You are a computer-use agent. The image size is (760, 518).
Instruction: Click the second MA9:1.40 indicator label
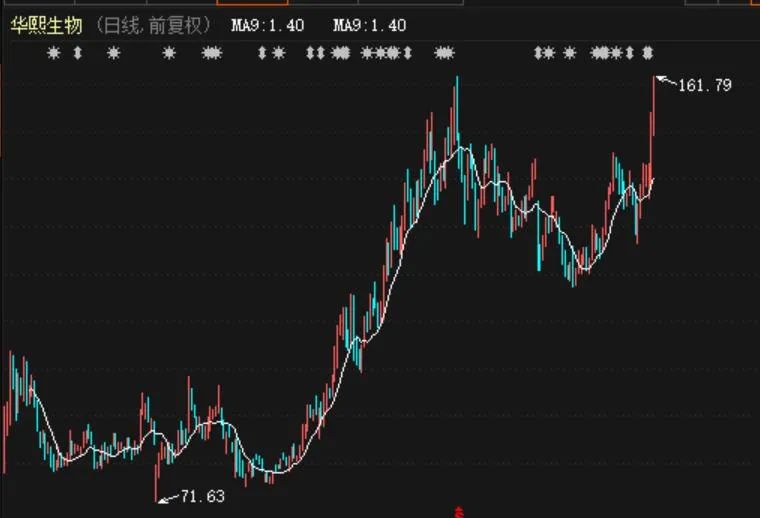click(370, 25)
